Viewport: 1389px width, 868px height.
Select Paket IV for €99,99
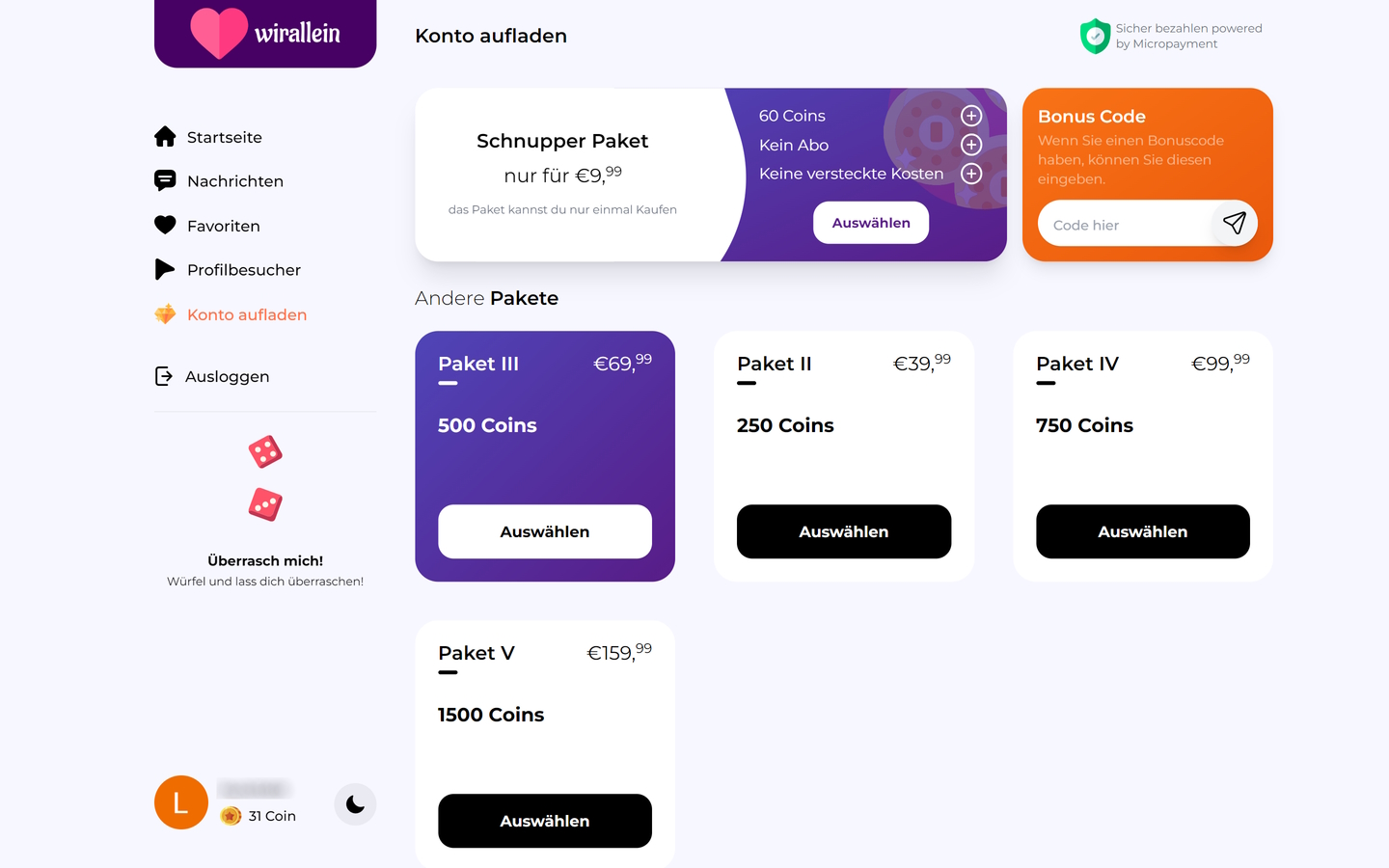tap(1143, 531)
